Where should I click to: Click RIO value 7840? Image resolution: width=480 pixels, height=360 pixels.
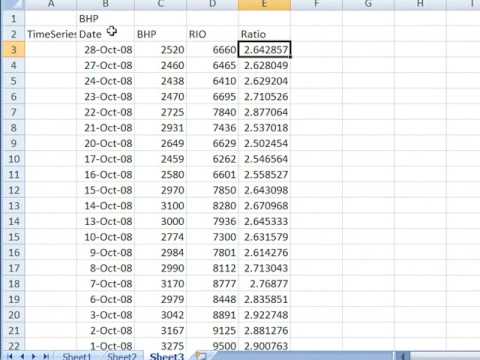[212, 112]
